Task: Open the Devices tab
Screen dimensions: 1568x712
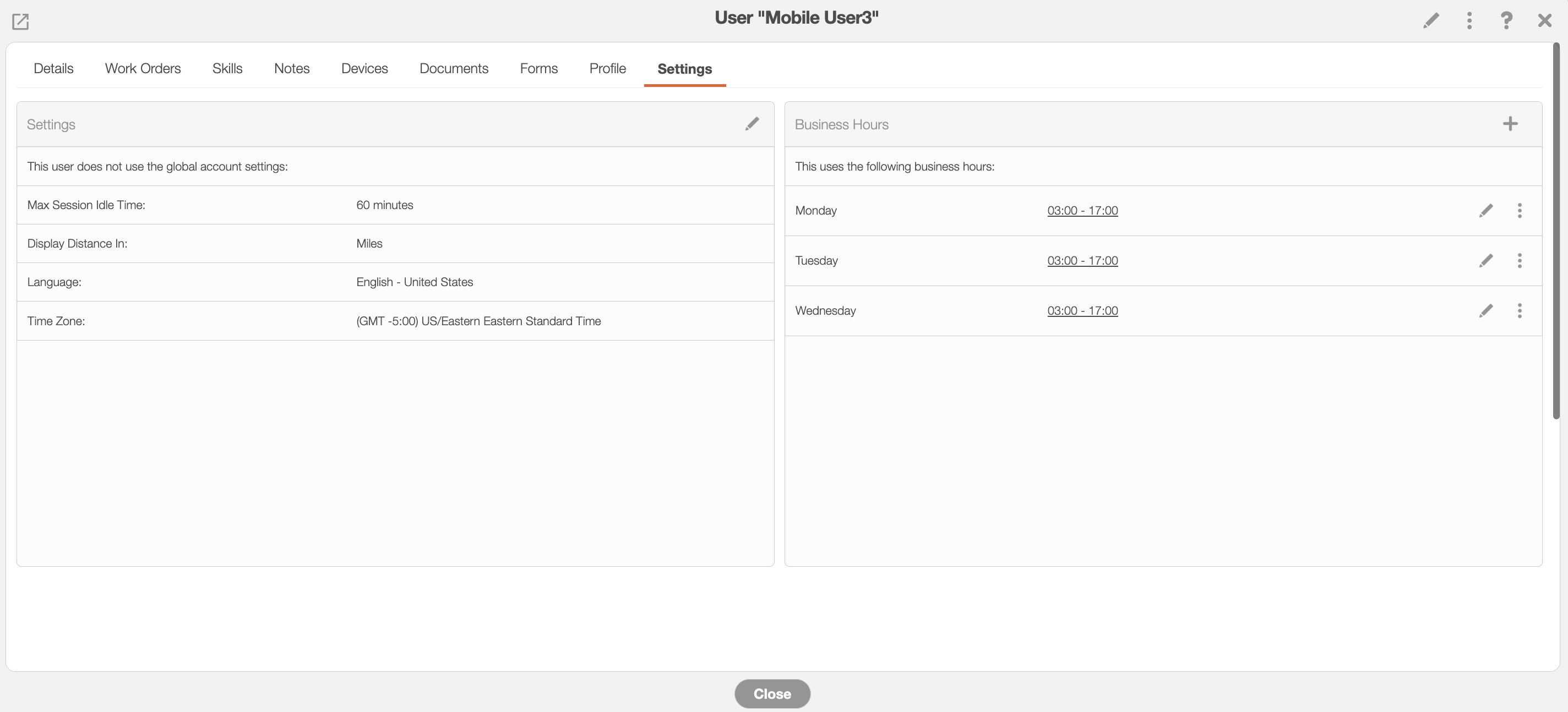Action: (364, 68)
